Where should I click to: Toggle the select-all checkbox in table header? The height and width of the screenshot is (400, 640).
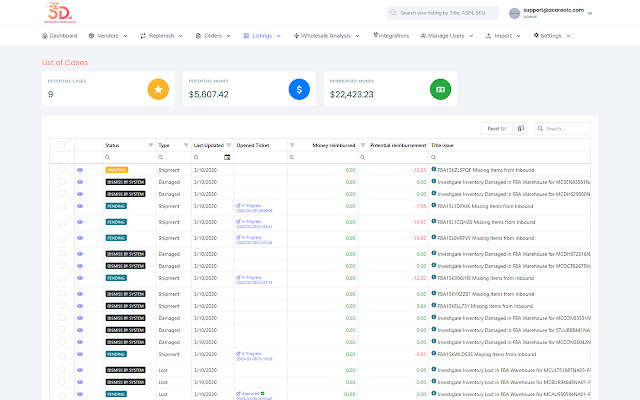point(62,145)
